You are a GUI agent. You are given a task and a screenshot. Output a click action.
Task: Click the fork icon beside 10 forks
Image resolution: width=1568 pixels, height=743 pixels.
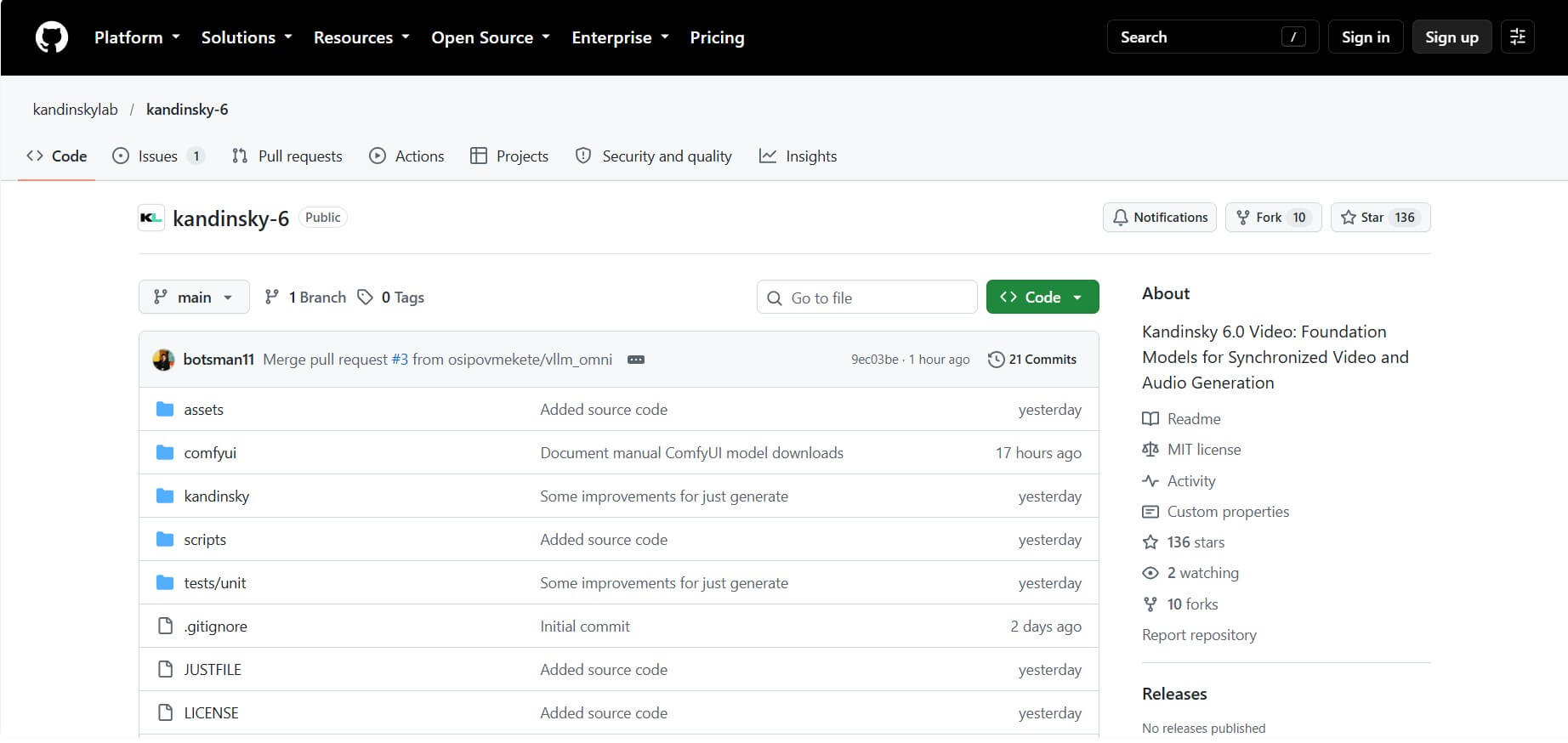[1150, 604]
